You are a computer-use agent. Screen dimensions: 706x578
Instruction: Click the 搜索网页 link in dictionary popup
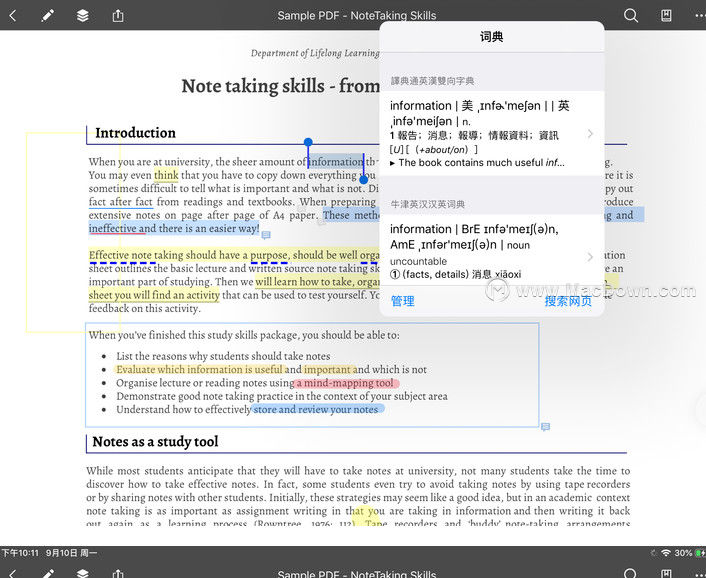pos(568,301)
